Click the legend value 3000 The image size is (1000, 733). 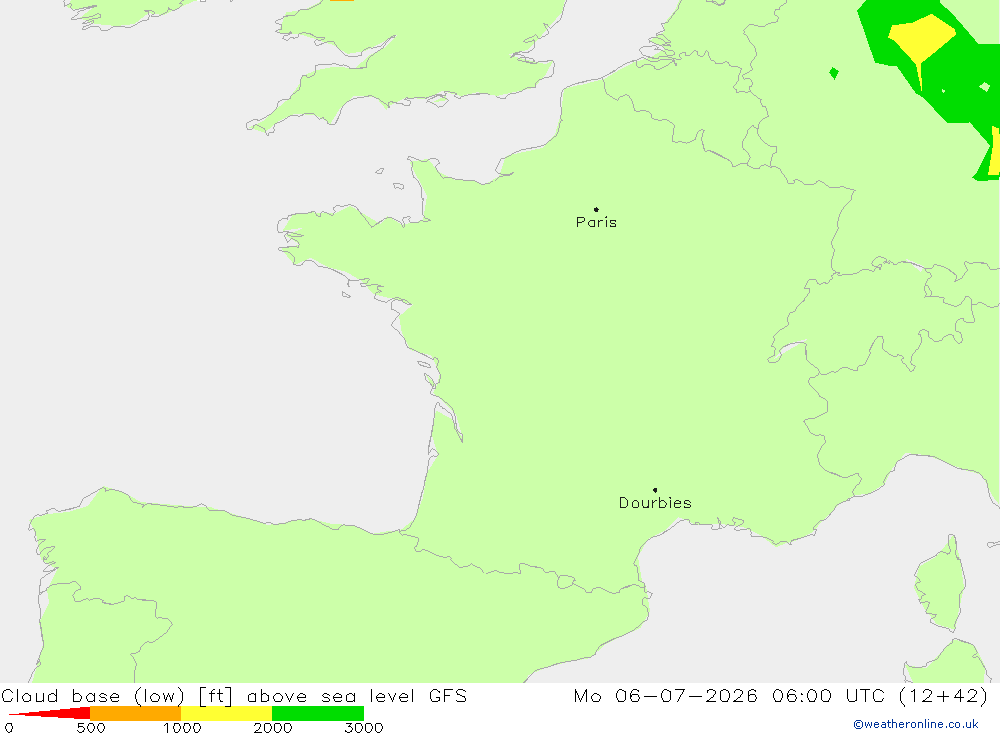[x=364, y=727]
